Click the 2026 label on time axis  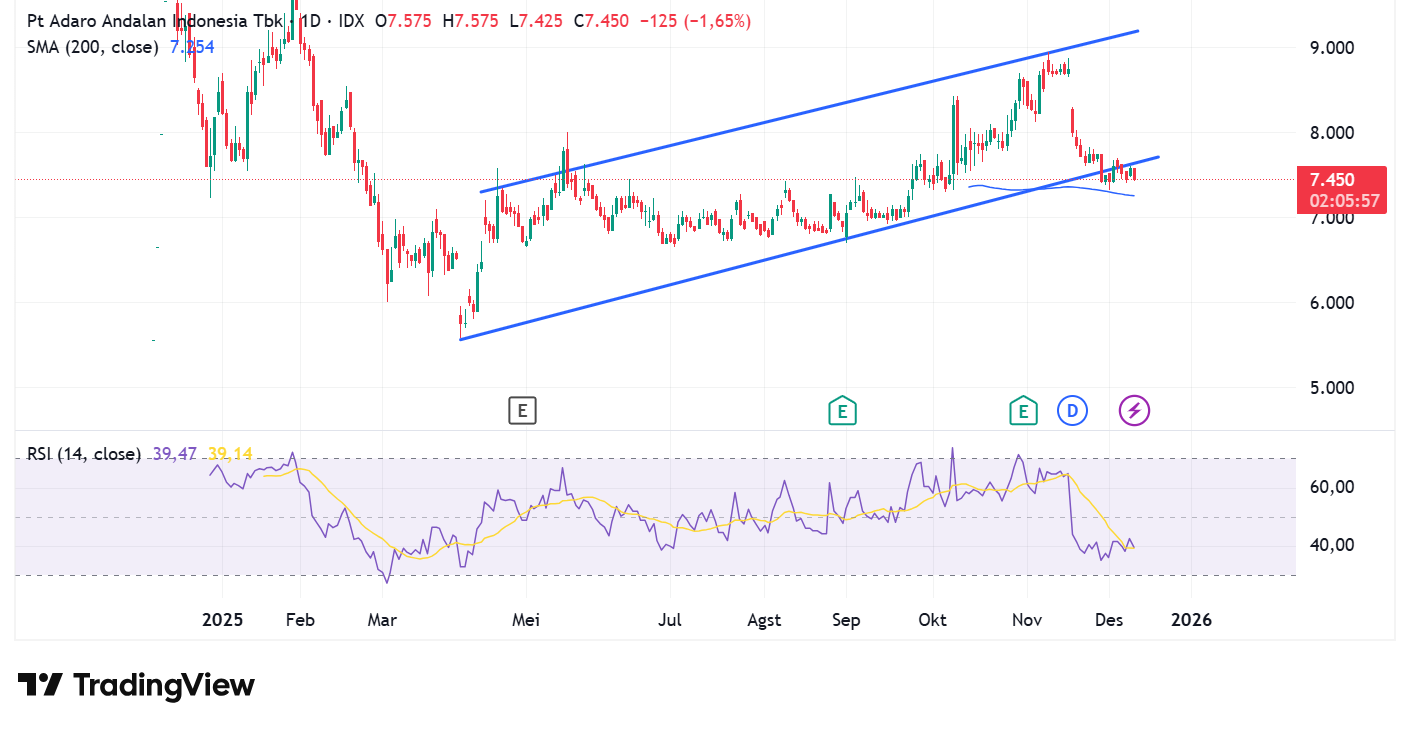coord(1190,620)
